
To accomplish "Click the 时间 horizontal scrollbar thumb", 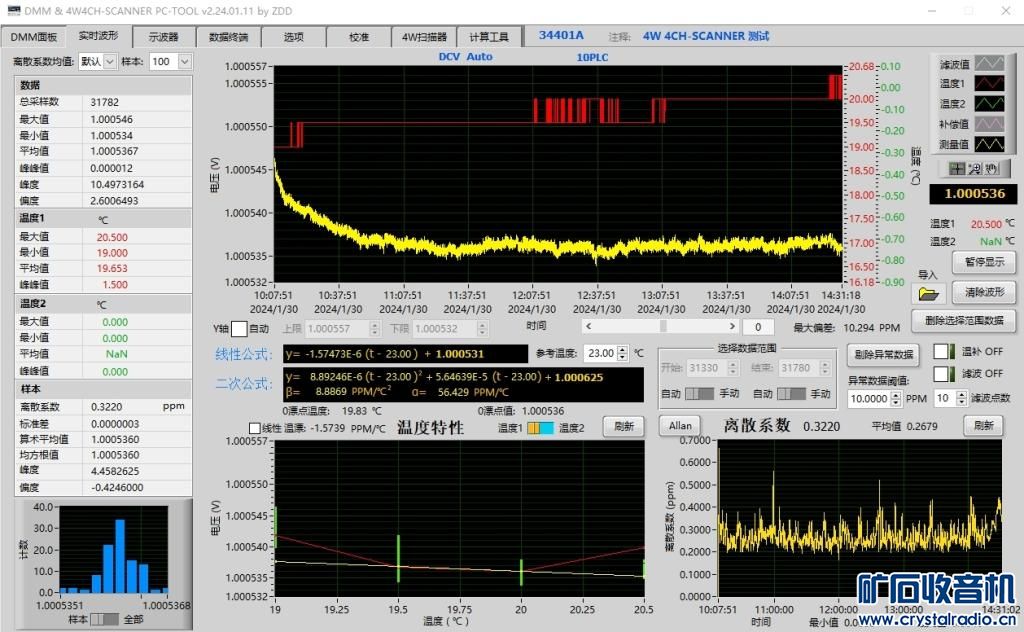I will click(663, 326).
